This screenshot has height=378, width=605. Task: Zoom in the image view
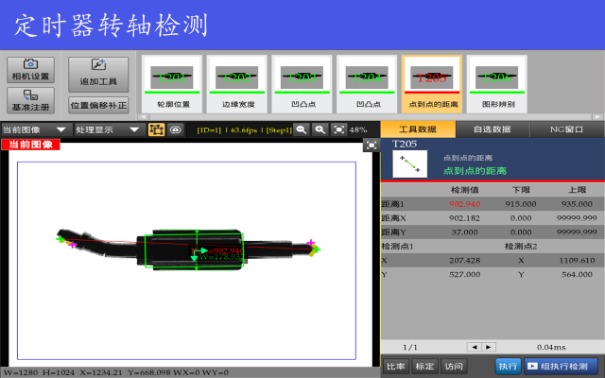(x=320, y=130)
